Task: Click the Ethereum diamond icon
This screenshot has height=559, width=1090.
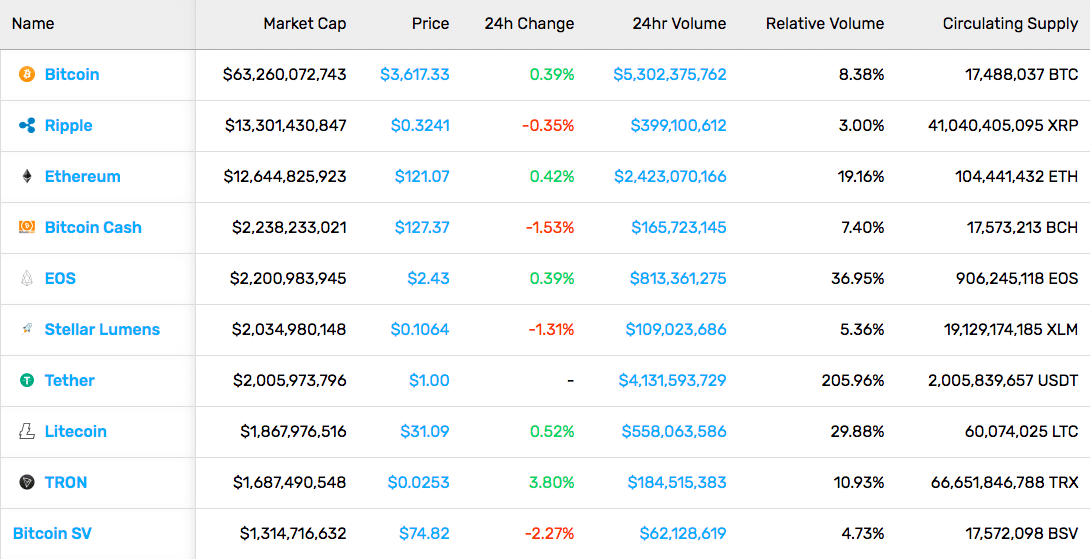Action: [26, 177]
